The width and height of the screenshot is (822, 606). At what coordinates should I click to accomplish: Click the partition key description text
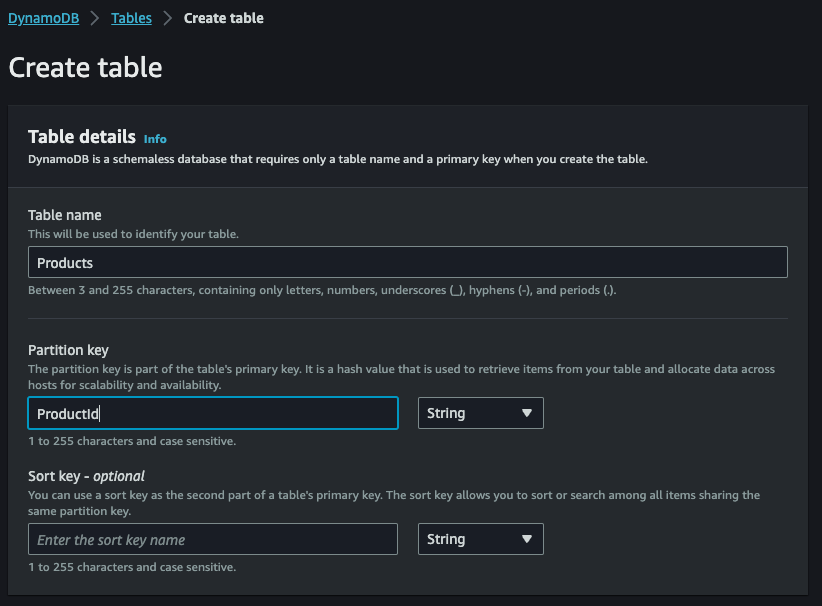tap(401, 377)
